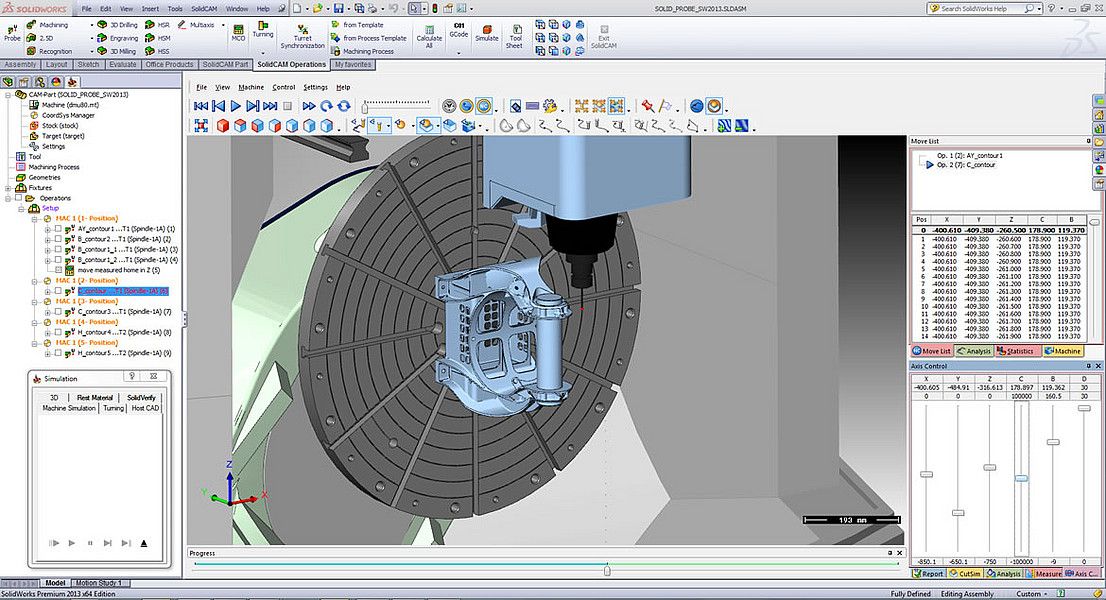This screenshot has height=600, width=1106.
Task: Click the 3D Drilling operation icon
Action: click(102, 25)
